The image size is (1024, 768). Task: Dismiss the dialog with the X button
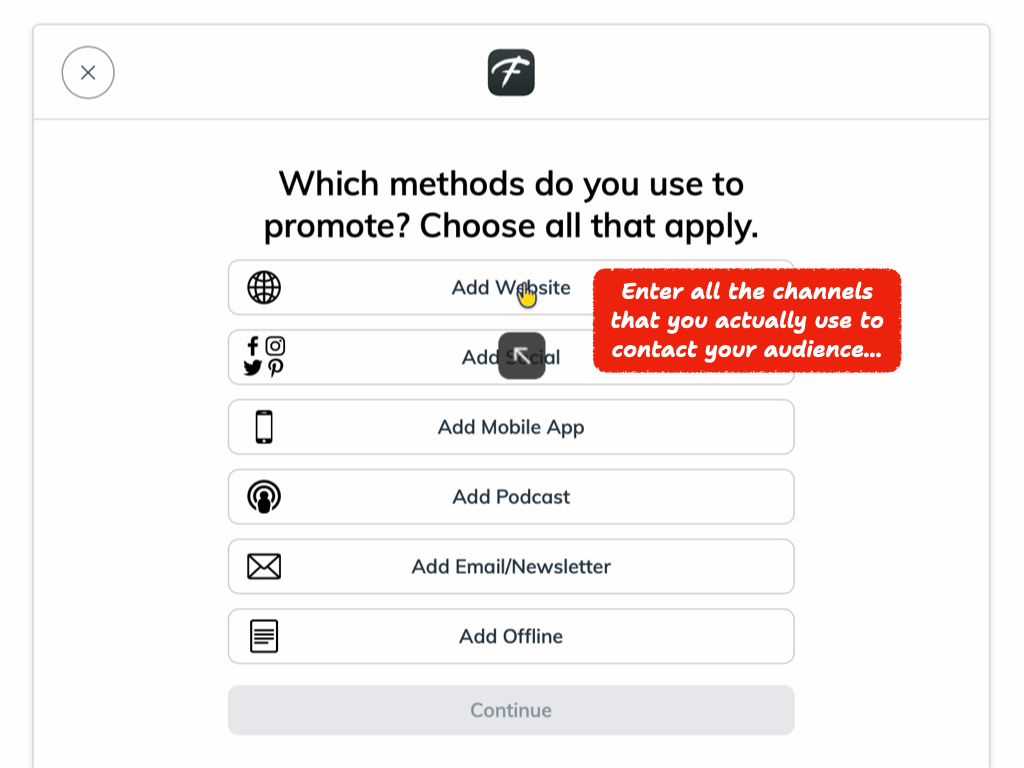click(88, 72)
